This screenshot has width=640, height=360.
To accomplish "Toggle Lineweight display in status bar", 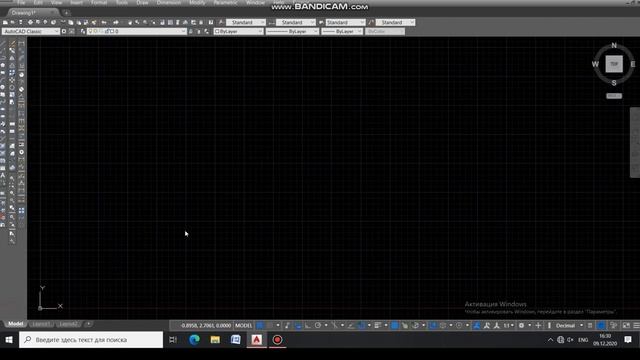I will point(378,325).
